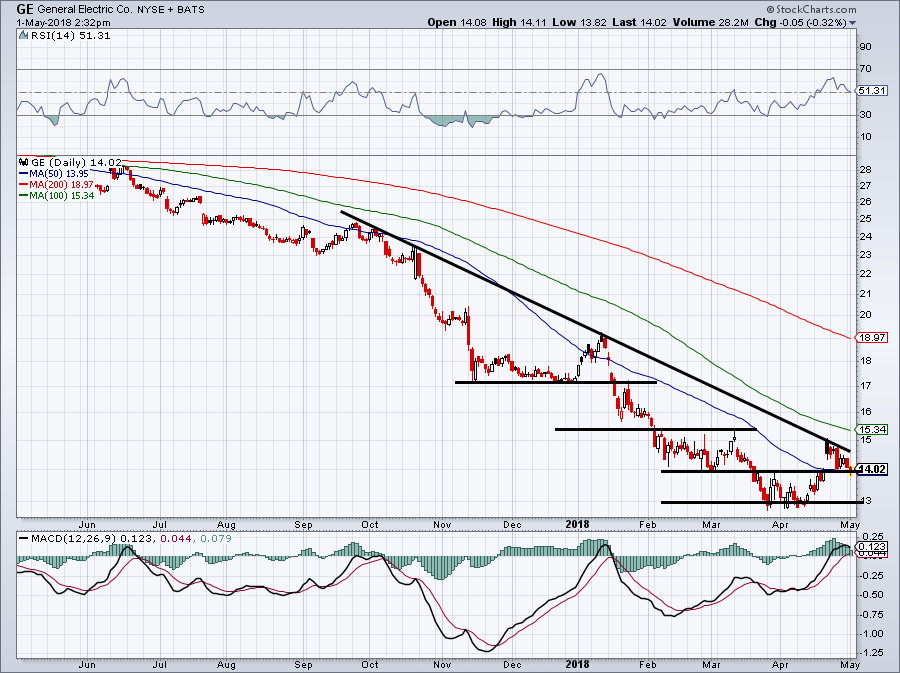Click the -1.00 MACD axis label
Screen dimensions: 900x673
[872, 633]
